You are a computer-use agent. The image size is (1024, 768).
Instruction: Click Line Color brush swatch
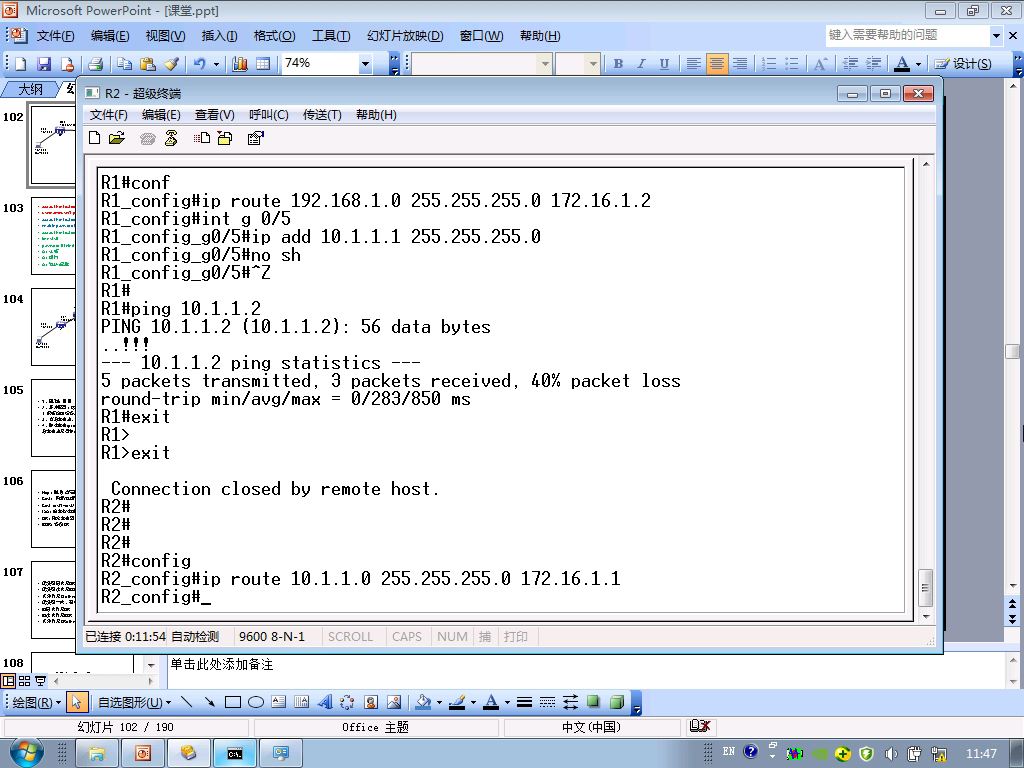coord(457,702)
